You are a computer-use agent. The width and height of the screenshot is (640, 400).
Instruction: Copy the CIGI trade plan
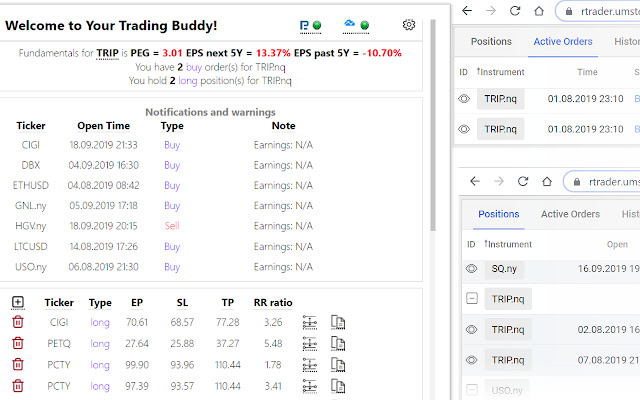coord(338,322)
